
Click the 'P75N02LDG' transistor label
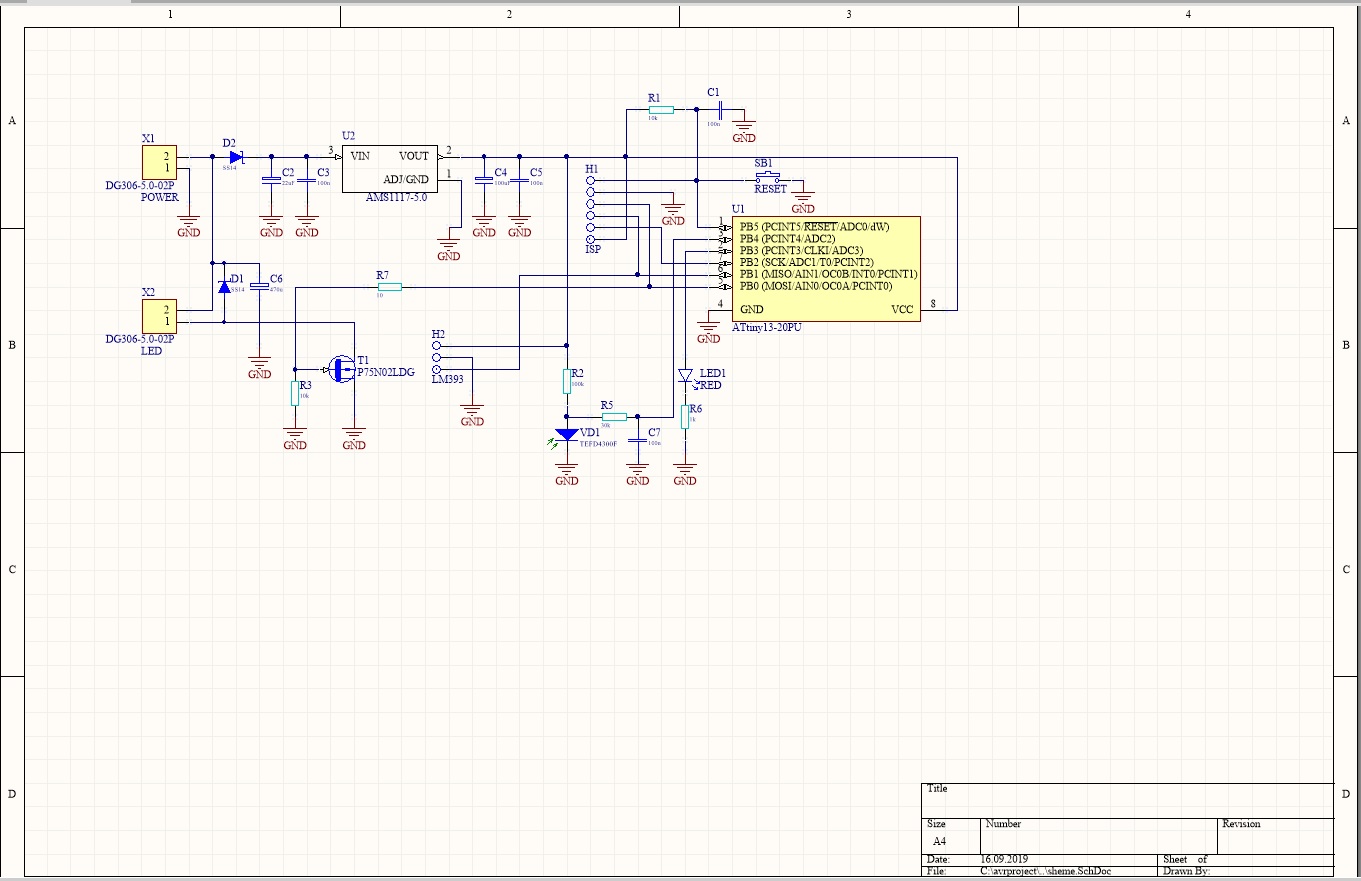pos(386,372)
